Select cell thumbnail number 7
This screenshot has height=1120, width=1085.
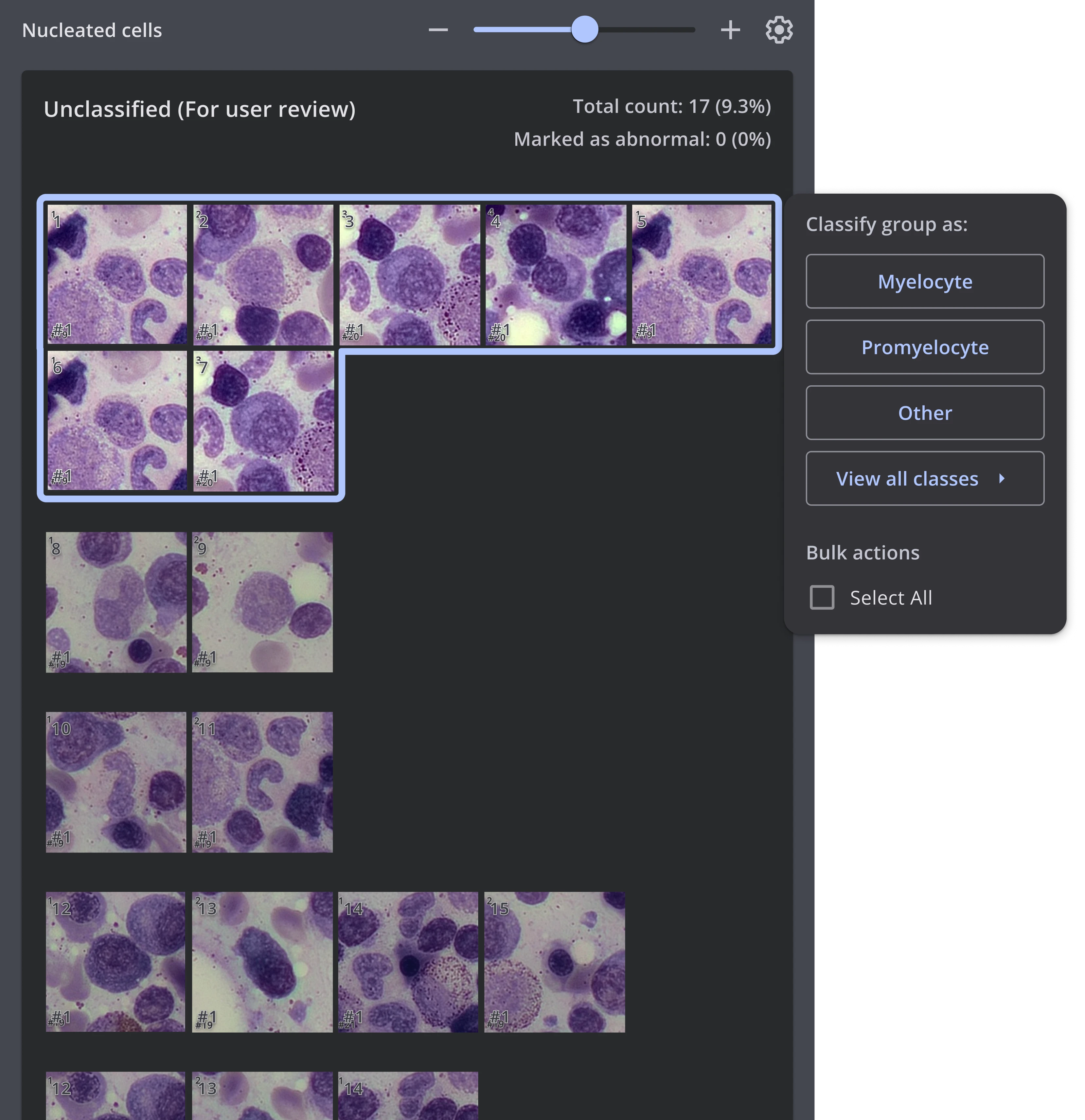263,421
